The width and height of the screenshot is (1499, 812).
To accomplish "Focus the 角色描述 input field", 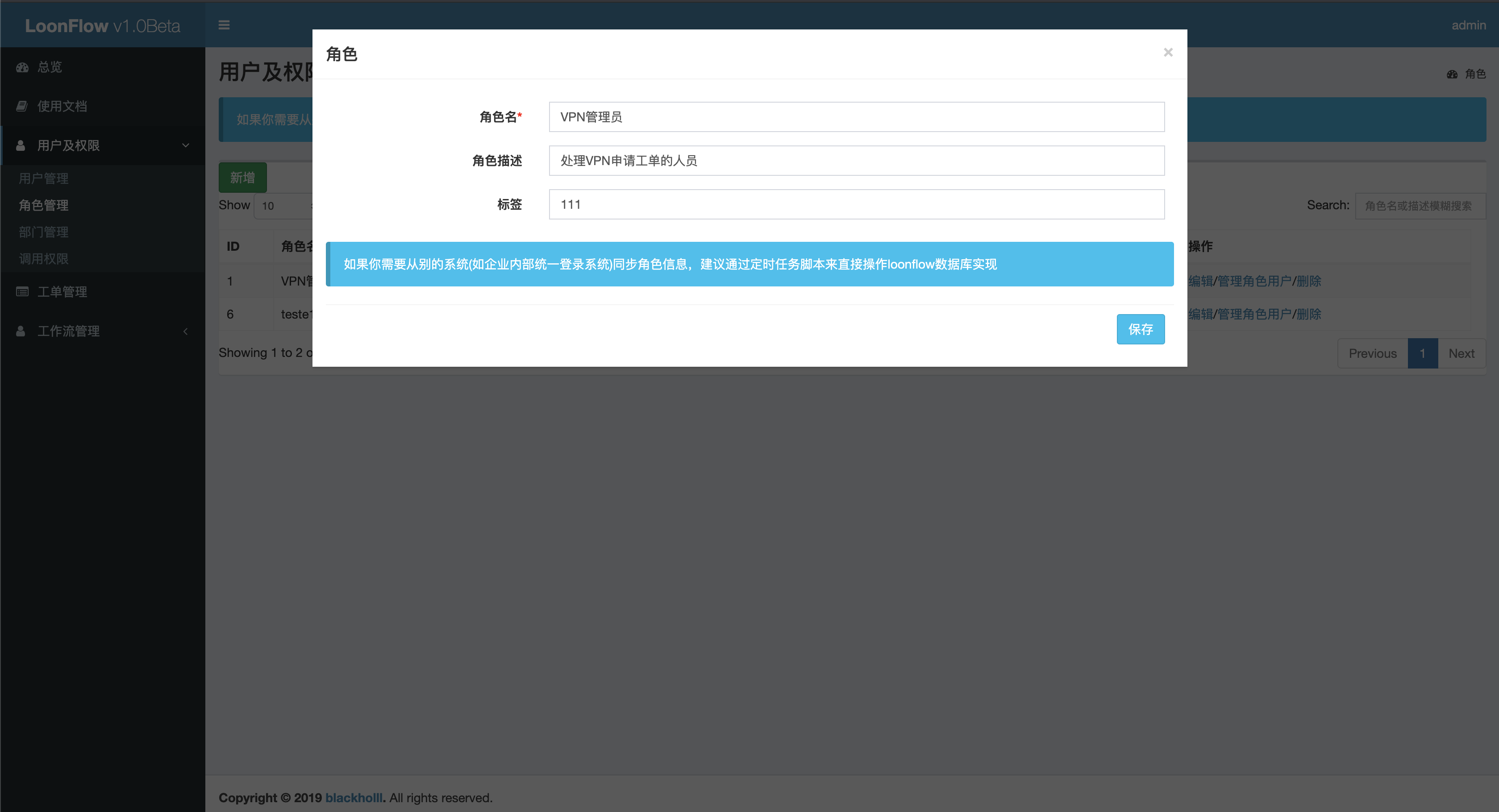I will tap(857, 161).
